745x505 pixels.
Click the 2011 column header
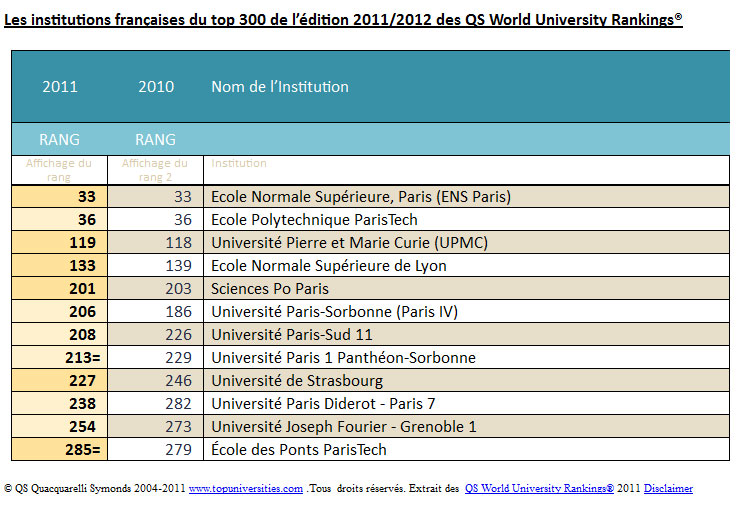[x=60, y=86]
